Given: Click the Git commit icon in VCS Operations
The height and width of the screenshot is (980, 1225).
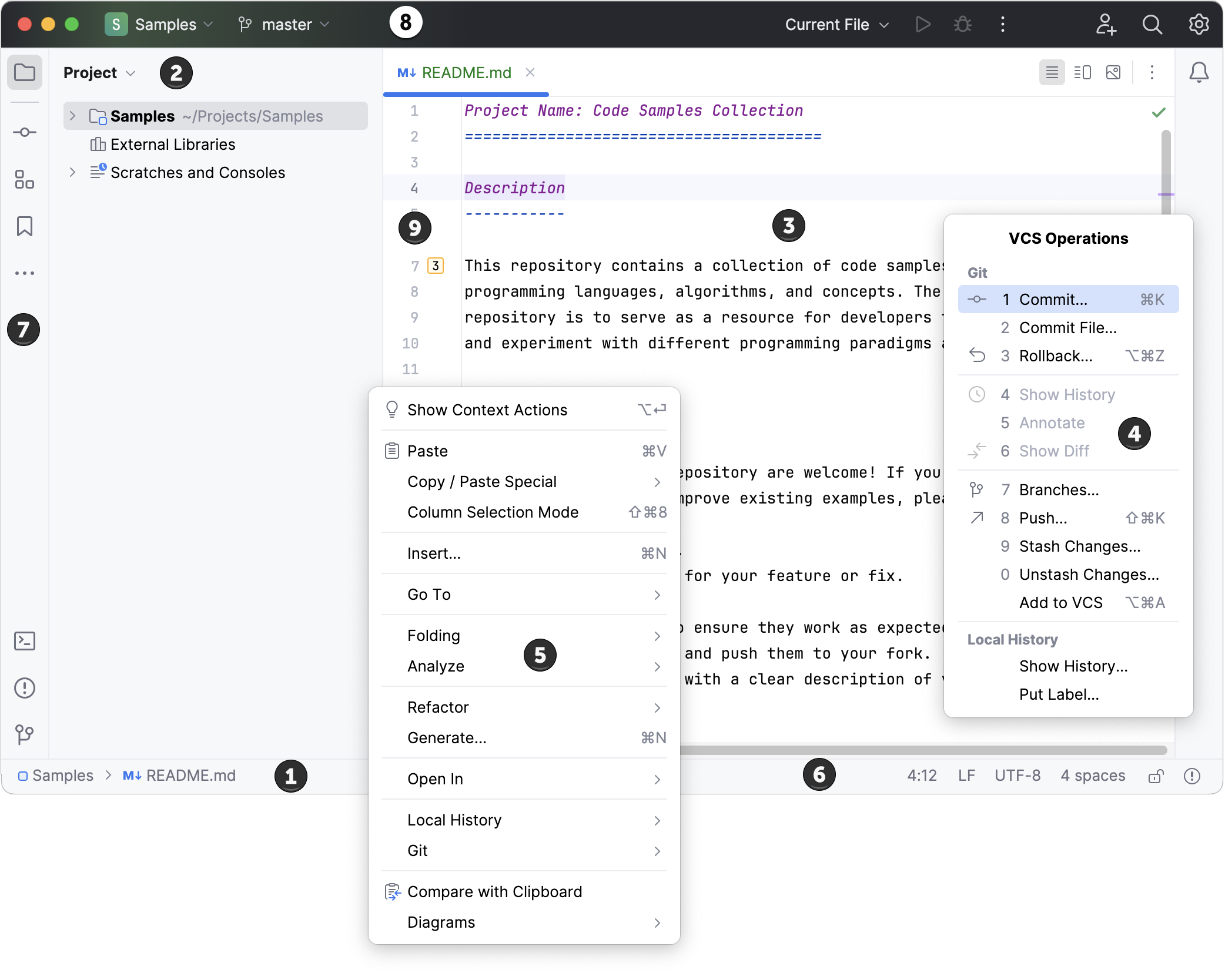Looking at the screenshot, I should (977, 299).
